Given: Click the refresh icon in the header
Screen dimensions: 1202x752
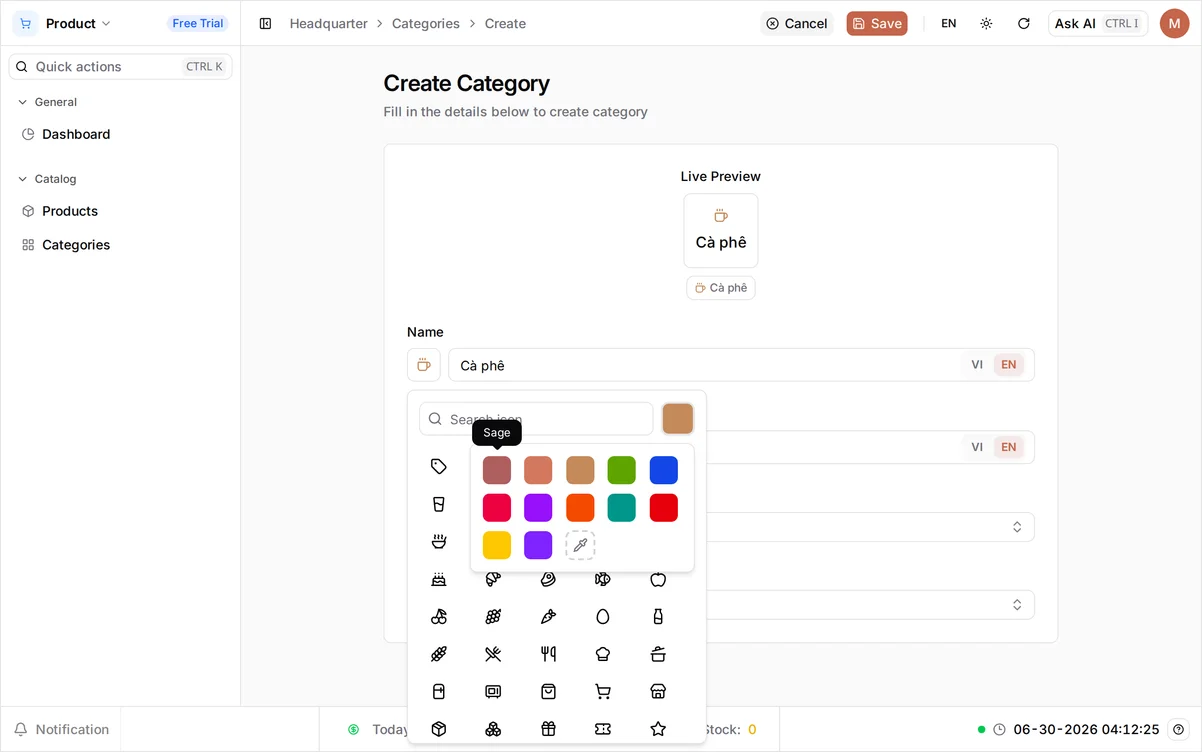Looking at the screenshot, I should (1024, 23).
